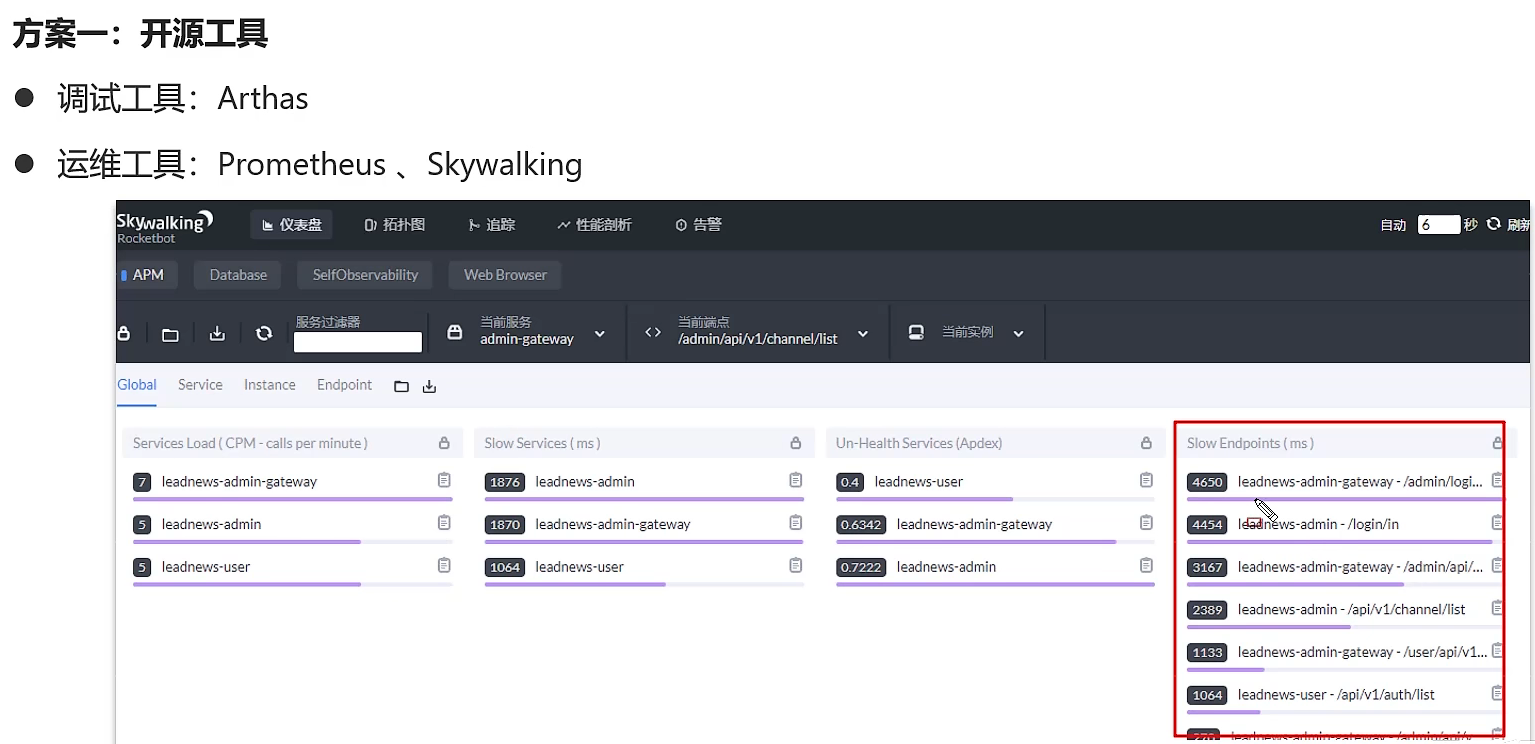Switch to the Instance tab
This screenshot has height=744, width=1535.
tap(270, 385)
